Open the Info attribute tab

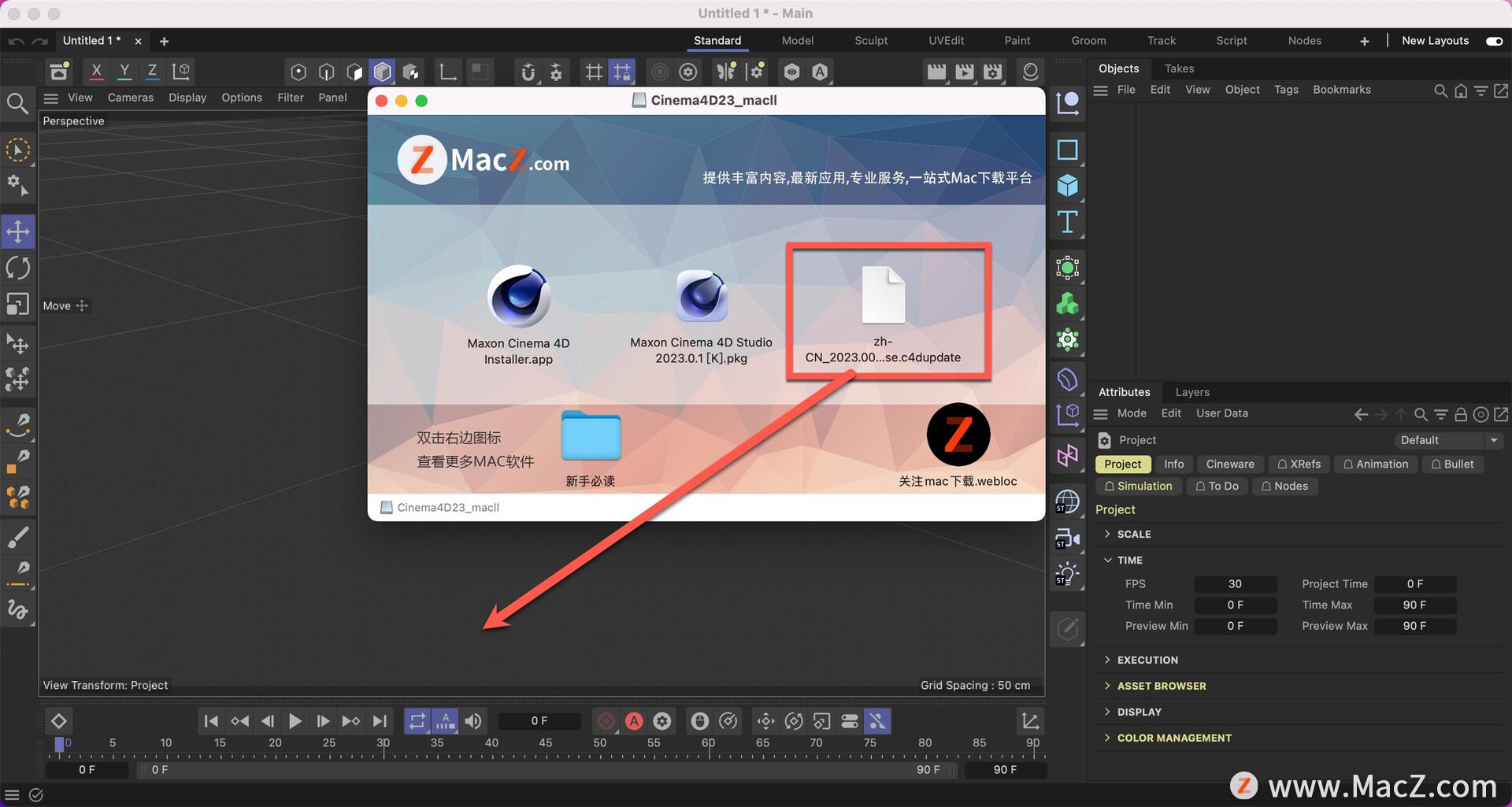(x=1174, y=465)
